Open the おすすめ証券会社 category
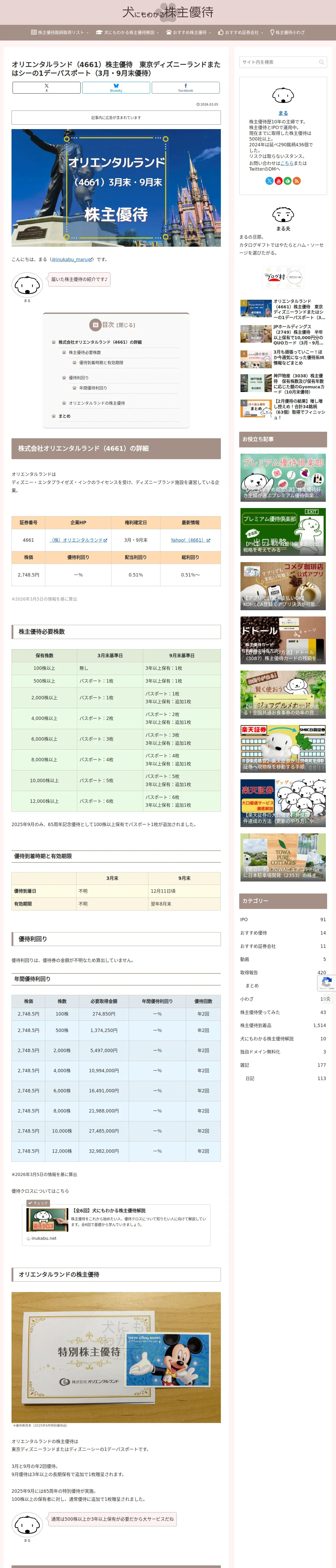The width and height of the screenshot is (336, 1568). point(283,946)
